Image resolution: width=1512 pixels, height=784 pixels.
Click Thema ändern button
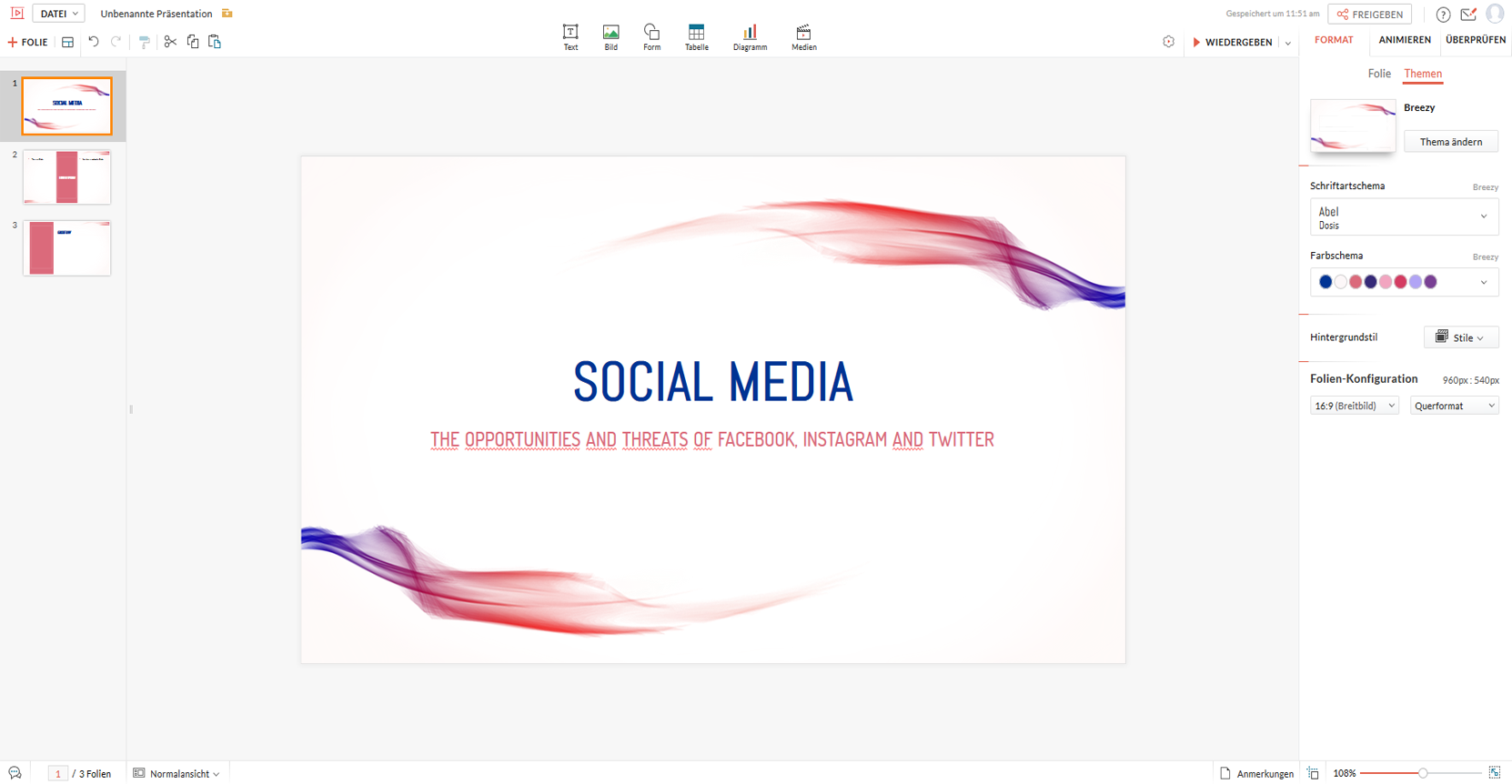tap(1450, 142)
